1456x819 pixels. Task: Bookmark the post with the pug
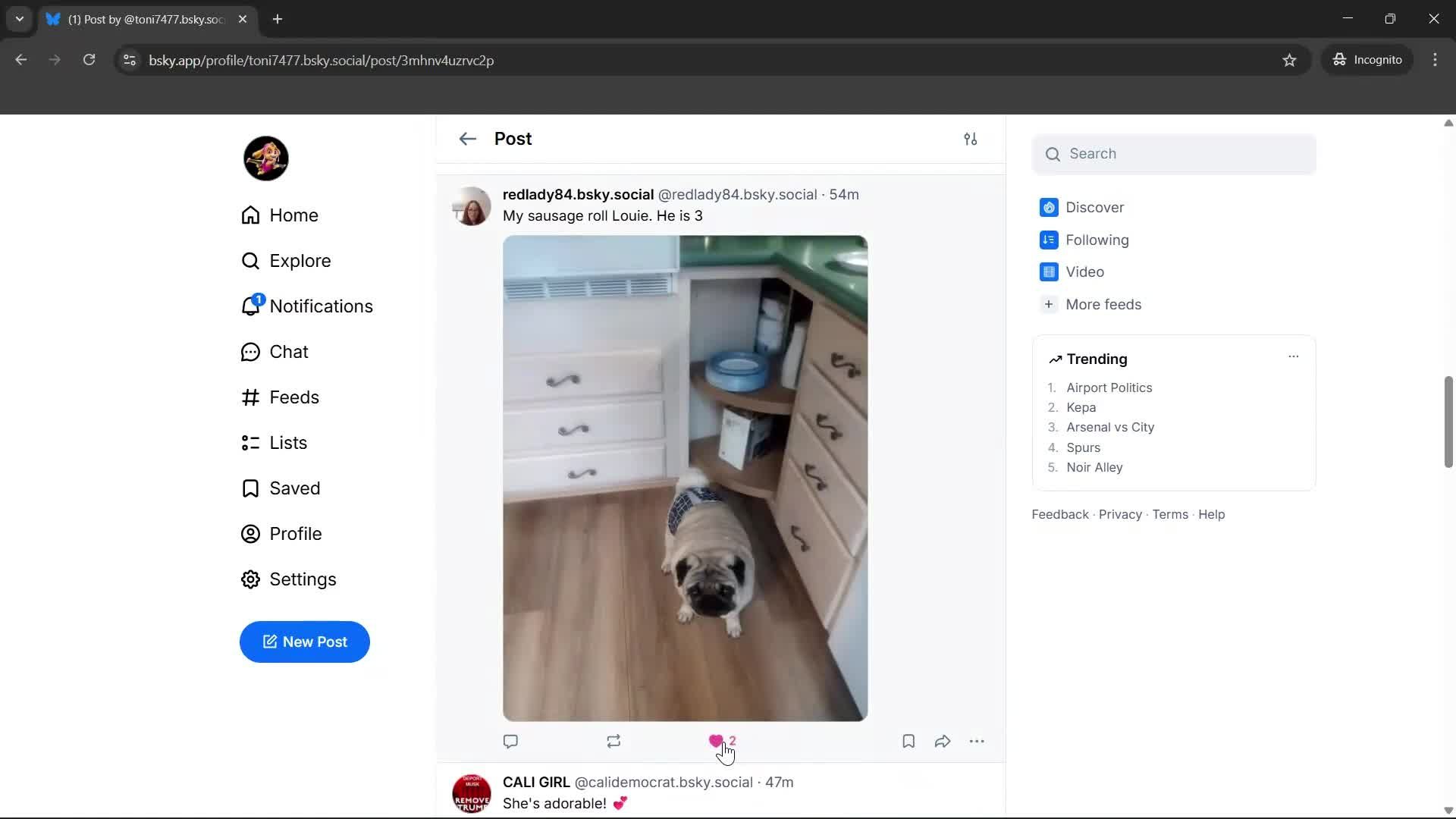908,741
